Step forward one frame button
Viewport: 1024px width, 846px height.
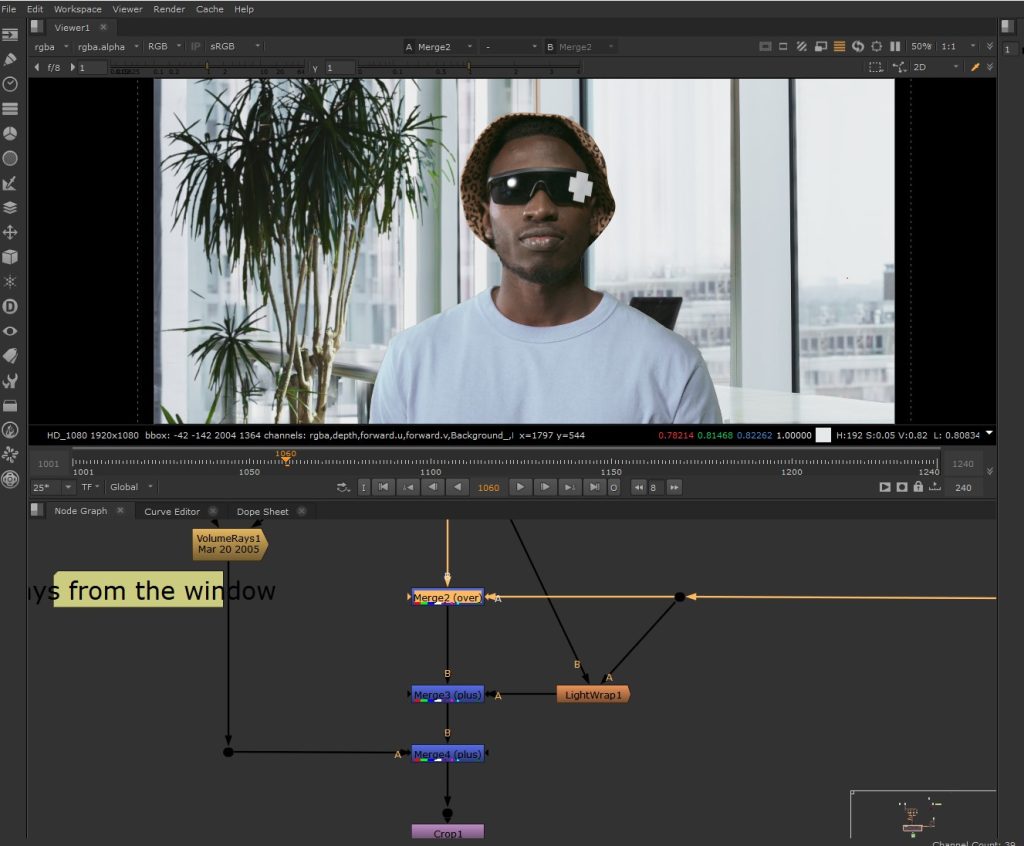coord(545,487)
